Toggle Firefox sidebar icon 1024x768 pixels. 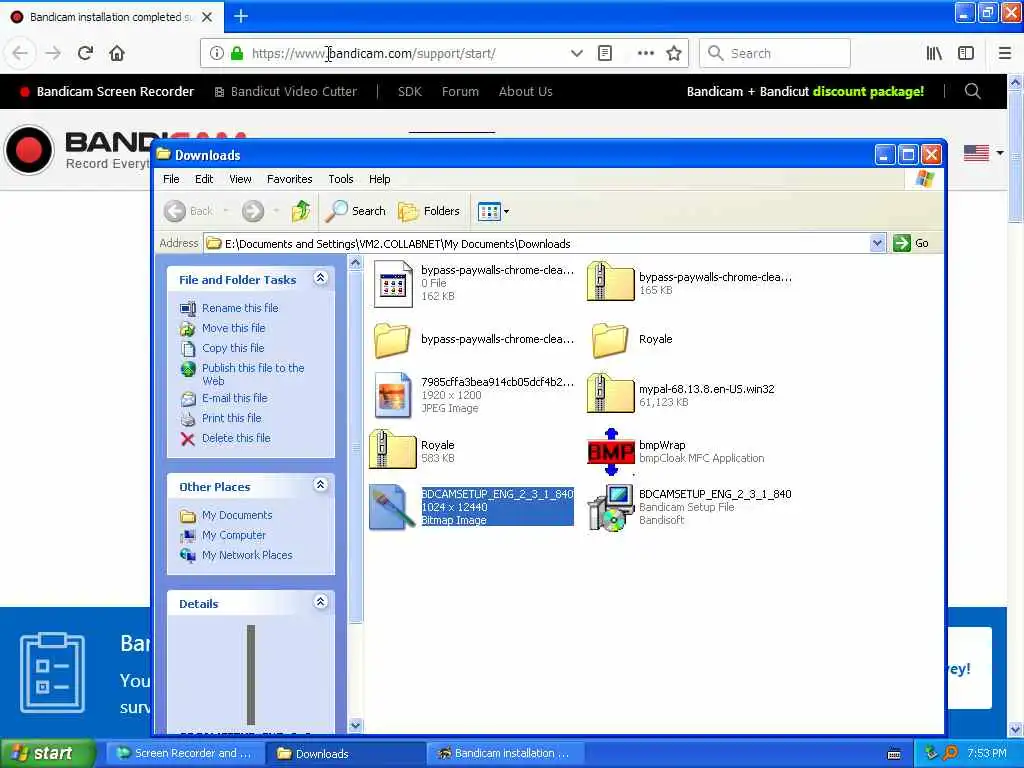coord(966,53)
